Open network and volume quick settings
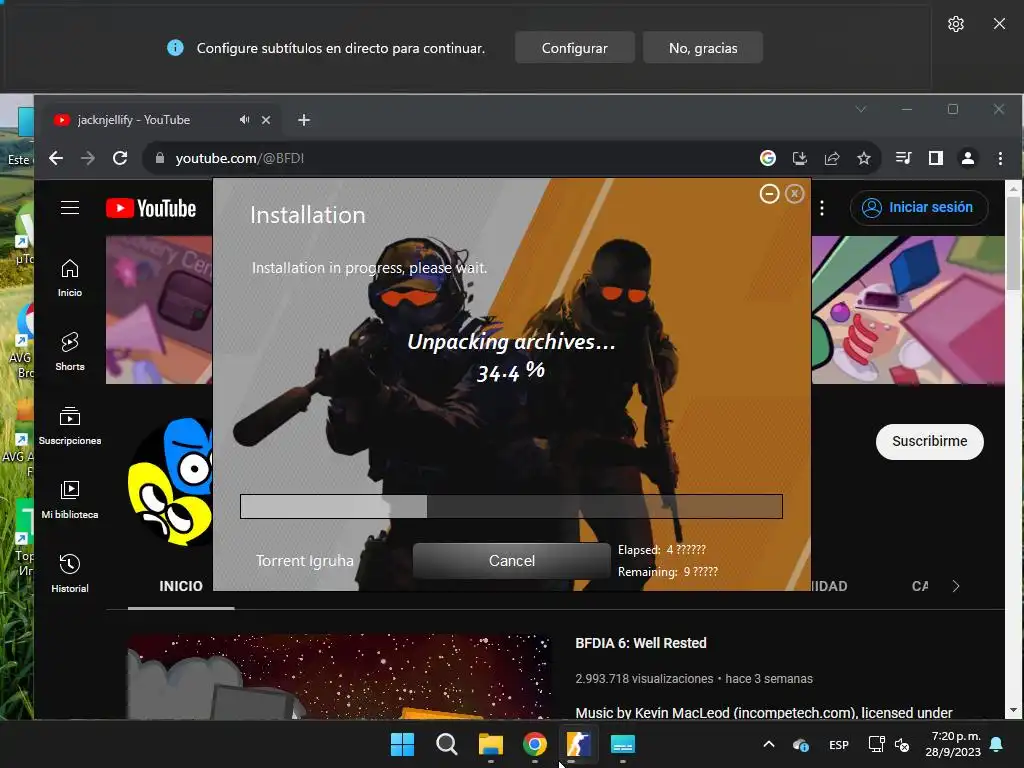 point(889,744)
